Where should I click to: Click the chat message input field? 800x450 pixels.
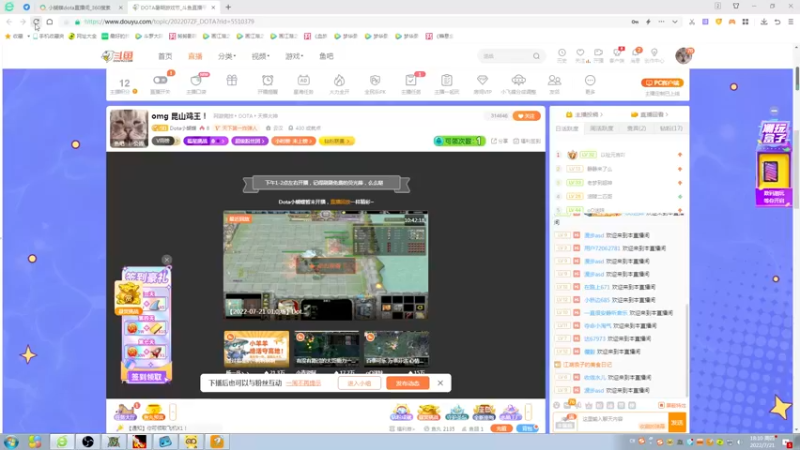click(x=622, y=422)
